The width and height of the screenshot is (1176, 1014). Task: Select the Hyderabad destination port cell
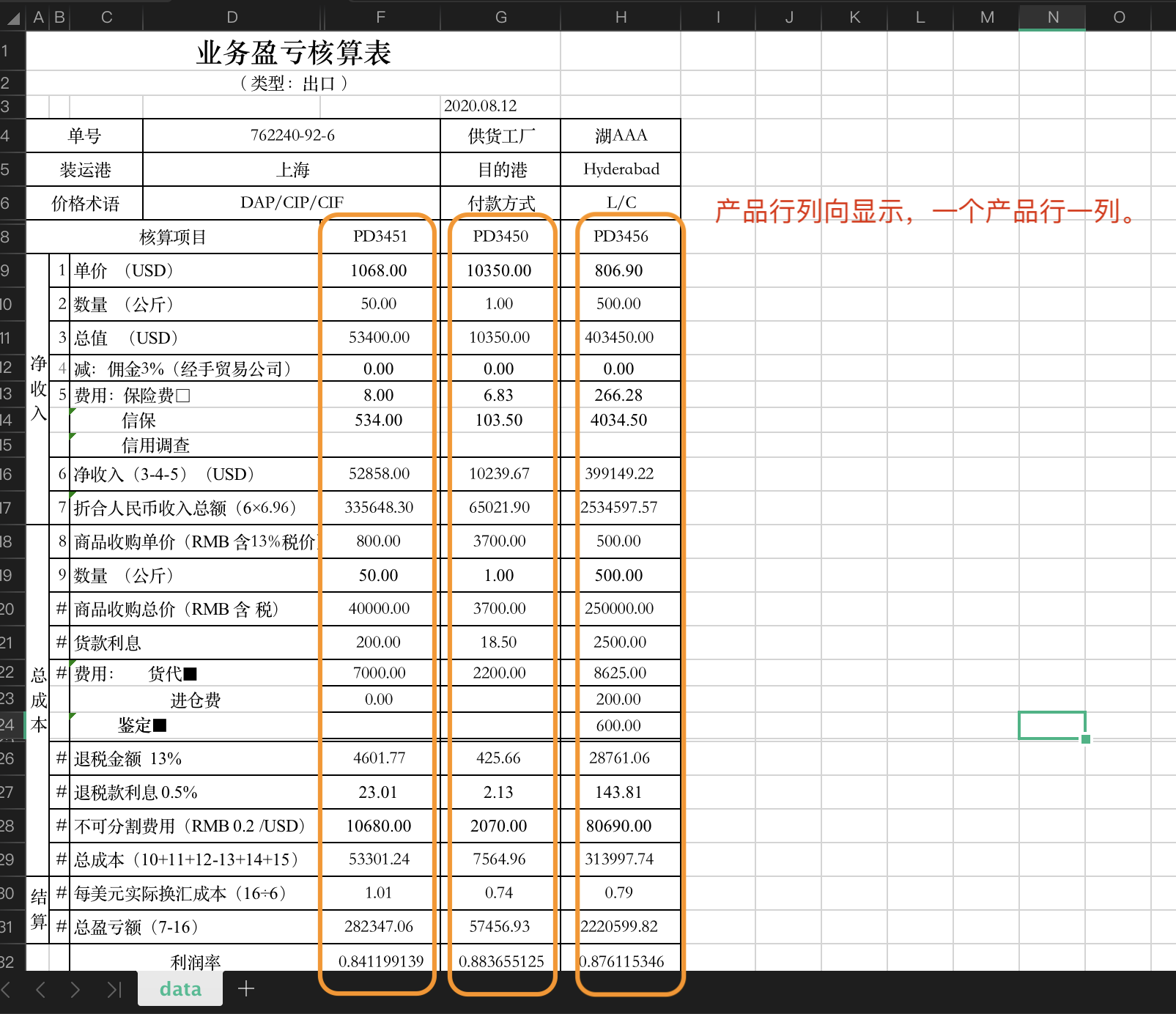pos(621,169)
